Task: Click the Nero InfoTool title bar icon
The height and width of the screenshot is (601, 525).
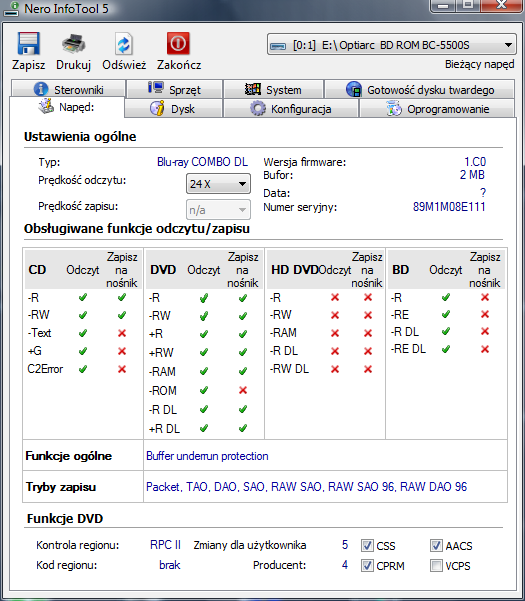Action: (x=11, y=8)
